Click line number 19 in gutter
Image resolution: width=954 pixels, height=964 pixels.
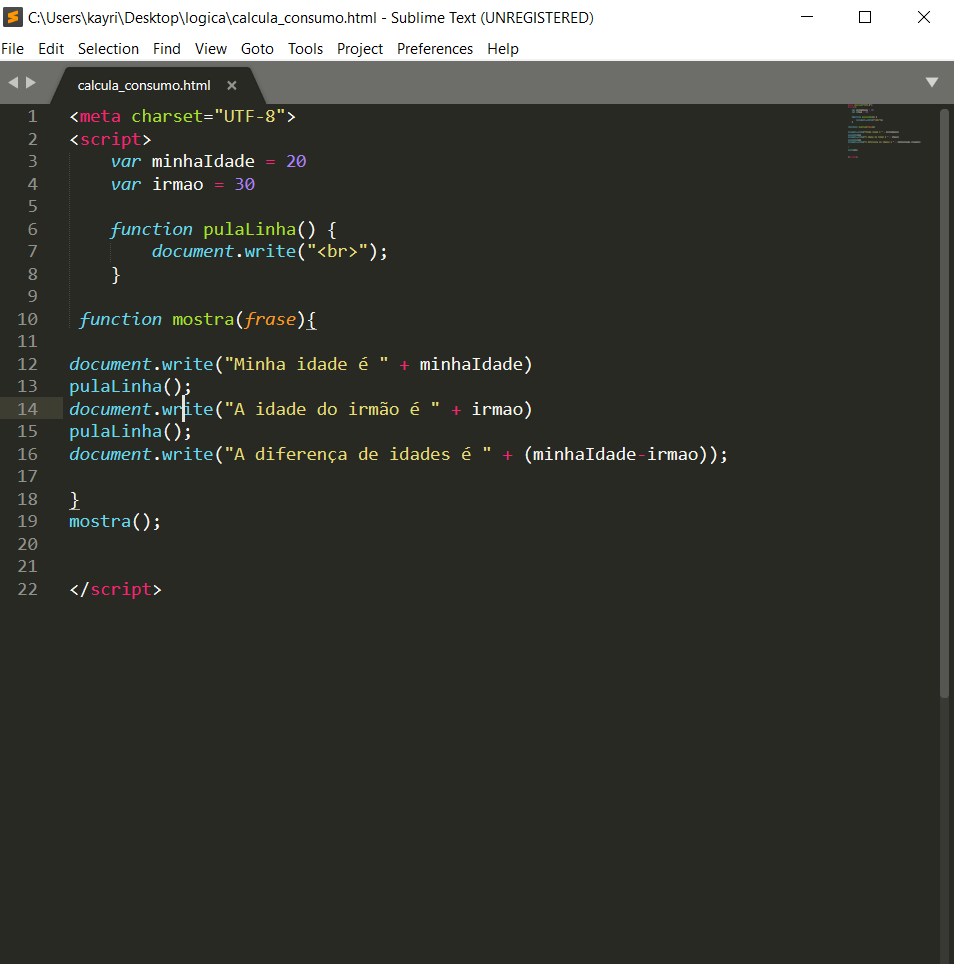[x=28, y=521]
